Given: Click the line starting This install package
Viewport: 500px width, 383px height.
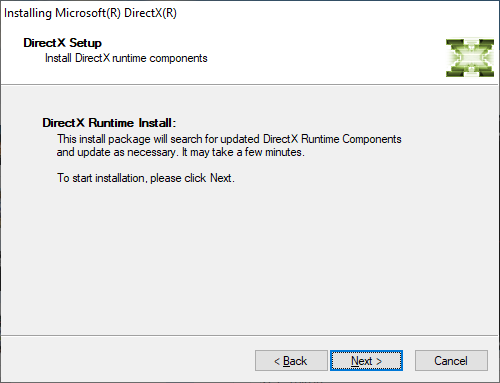Looking at the screenshot, I should point(229,139).
